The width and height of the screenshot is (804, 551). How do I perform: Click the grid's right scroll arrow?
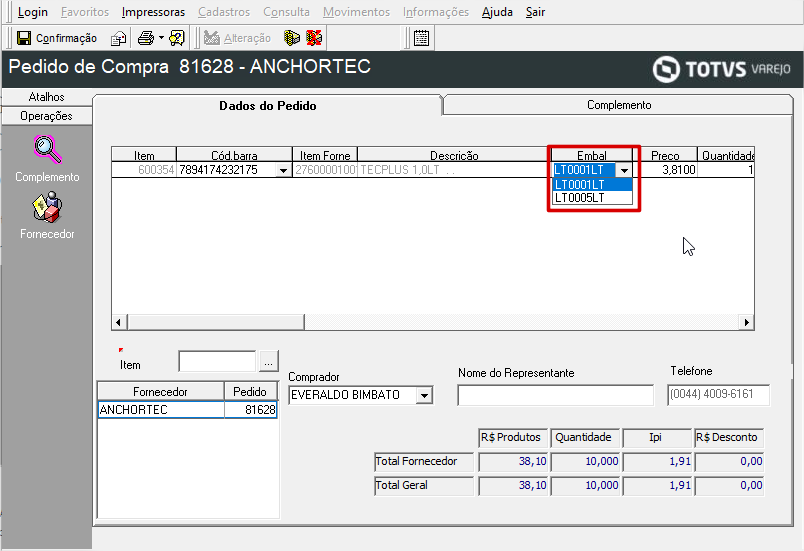coord(747,322)
